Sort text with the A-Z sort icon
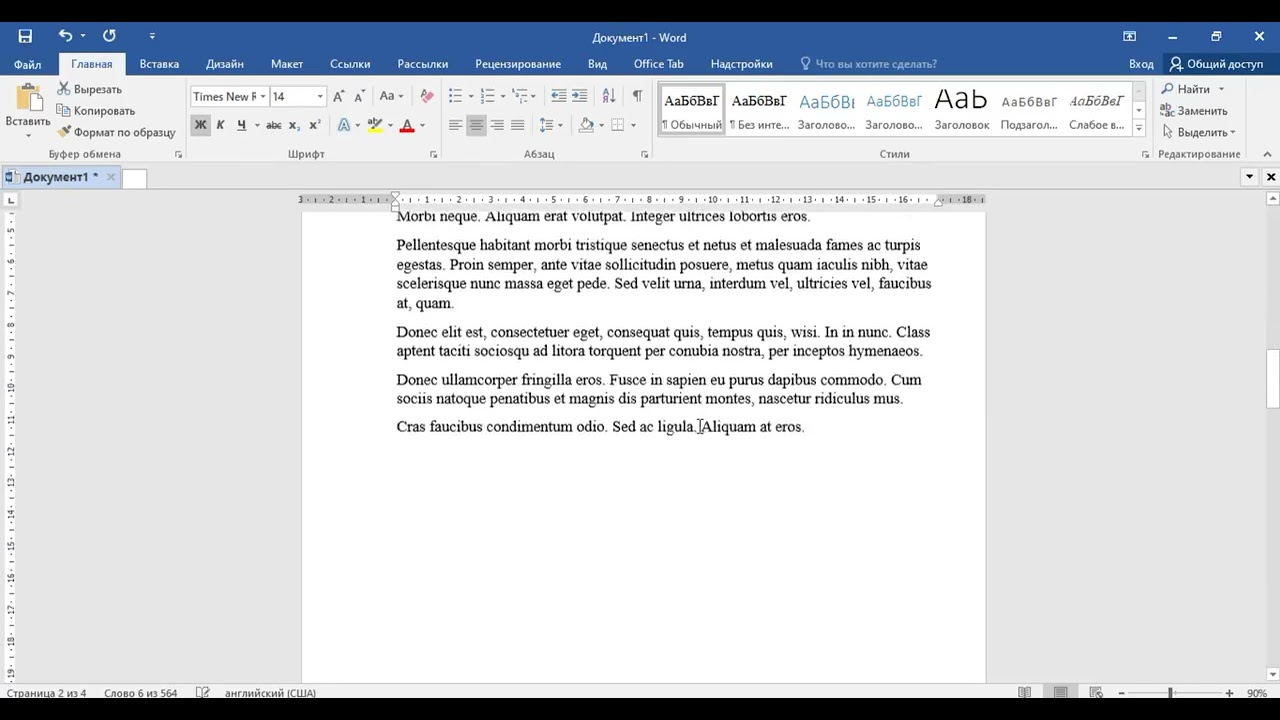The height and width of the screenshot is (720, 1280). pos(609,96)
